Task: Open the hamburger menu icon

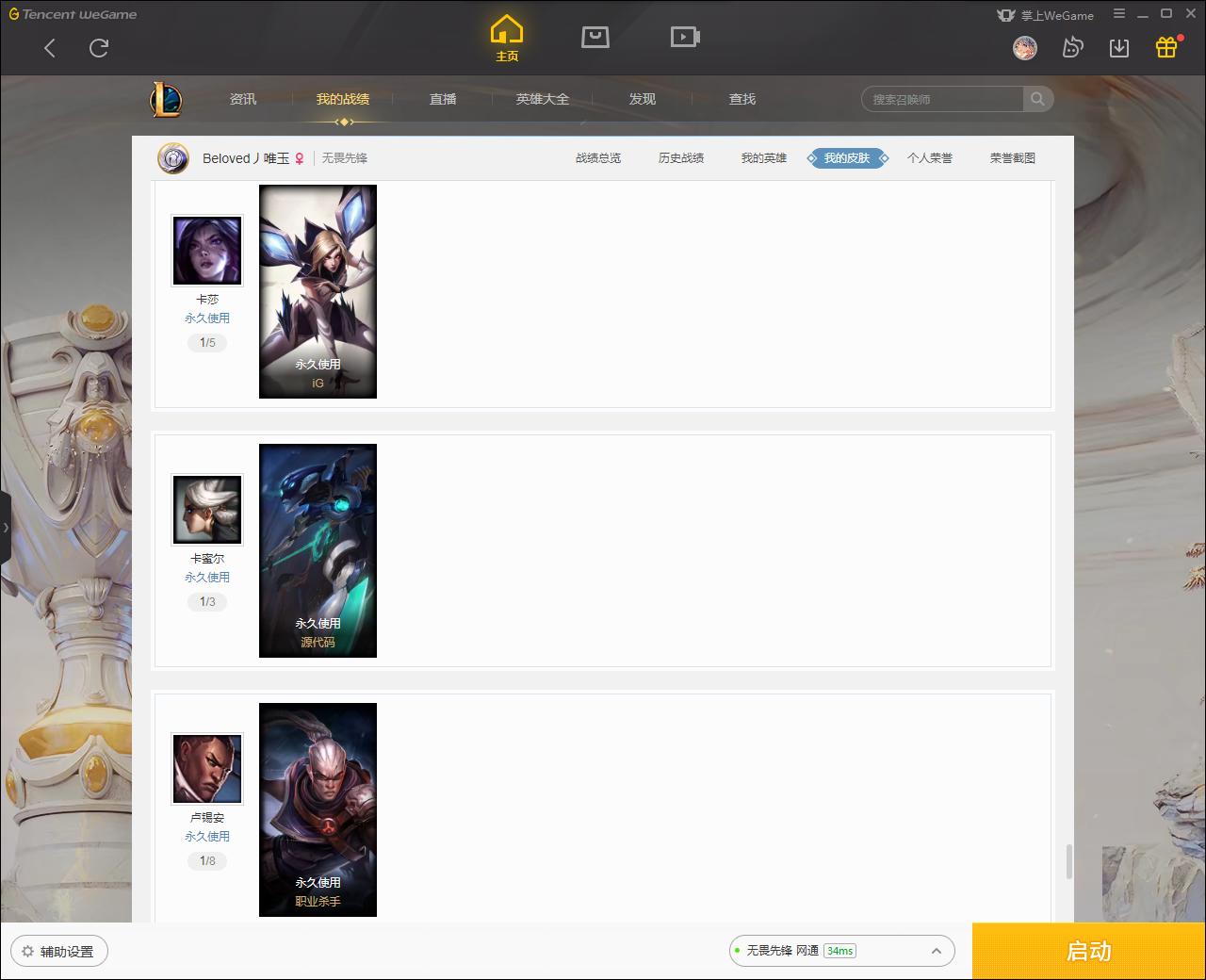Action: pos(1119,14)
